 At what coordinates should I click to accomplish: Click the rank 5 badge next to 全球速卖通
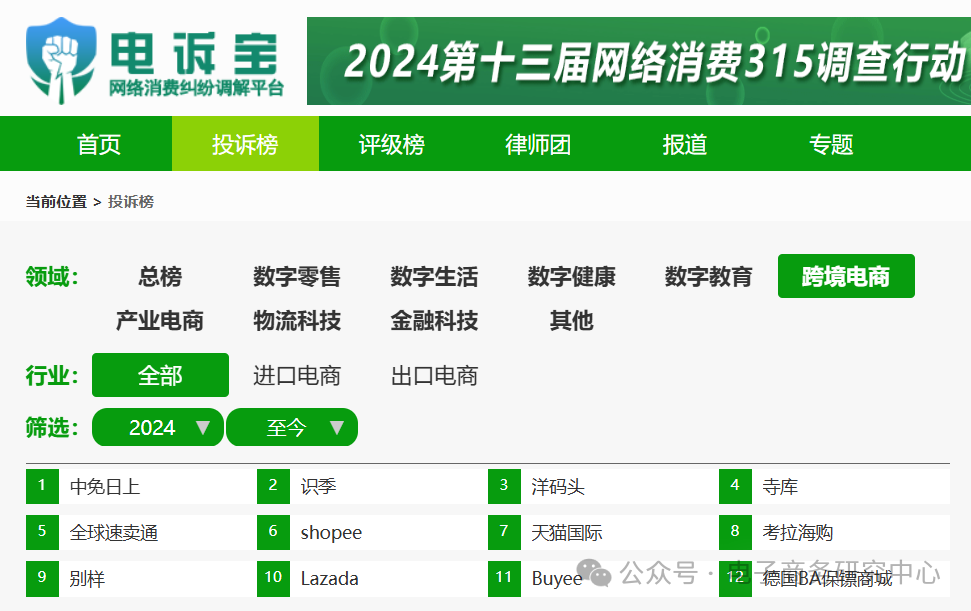pyautogui.click(x=42, y=532)
